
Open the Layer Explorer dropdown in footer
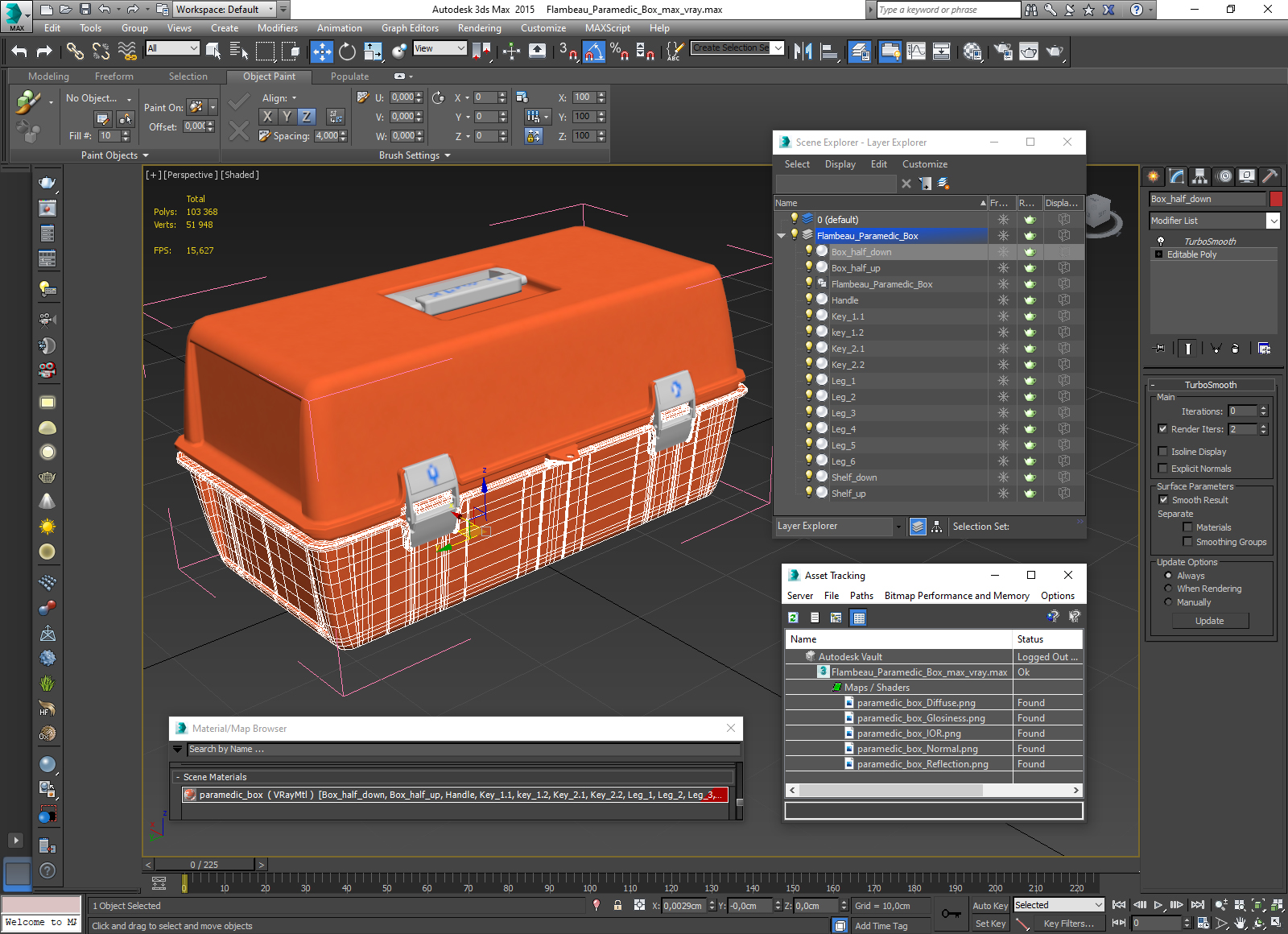tap(898, 527)
